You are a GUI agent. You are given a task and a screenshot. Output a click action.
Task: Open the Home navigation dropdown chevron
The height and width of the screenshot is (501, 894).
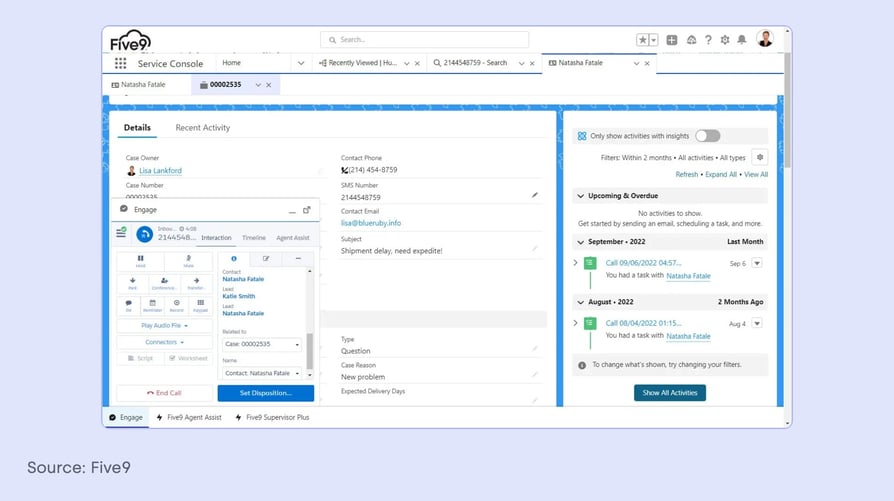point(301,63)
